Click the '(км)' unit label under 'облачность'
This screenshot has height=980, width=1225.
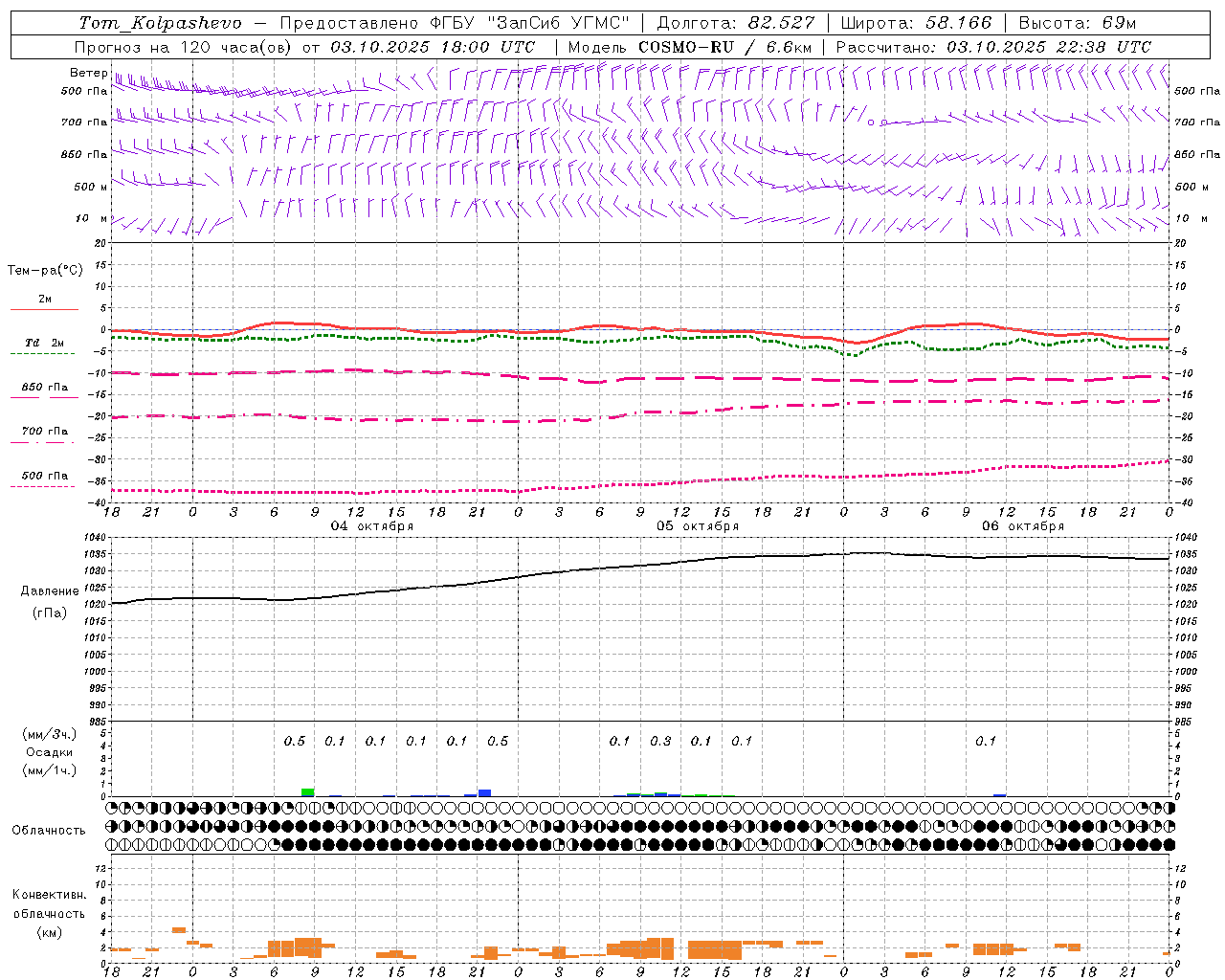pyautogui.click(x=49, y=932)
